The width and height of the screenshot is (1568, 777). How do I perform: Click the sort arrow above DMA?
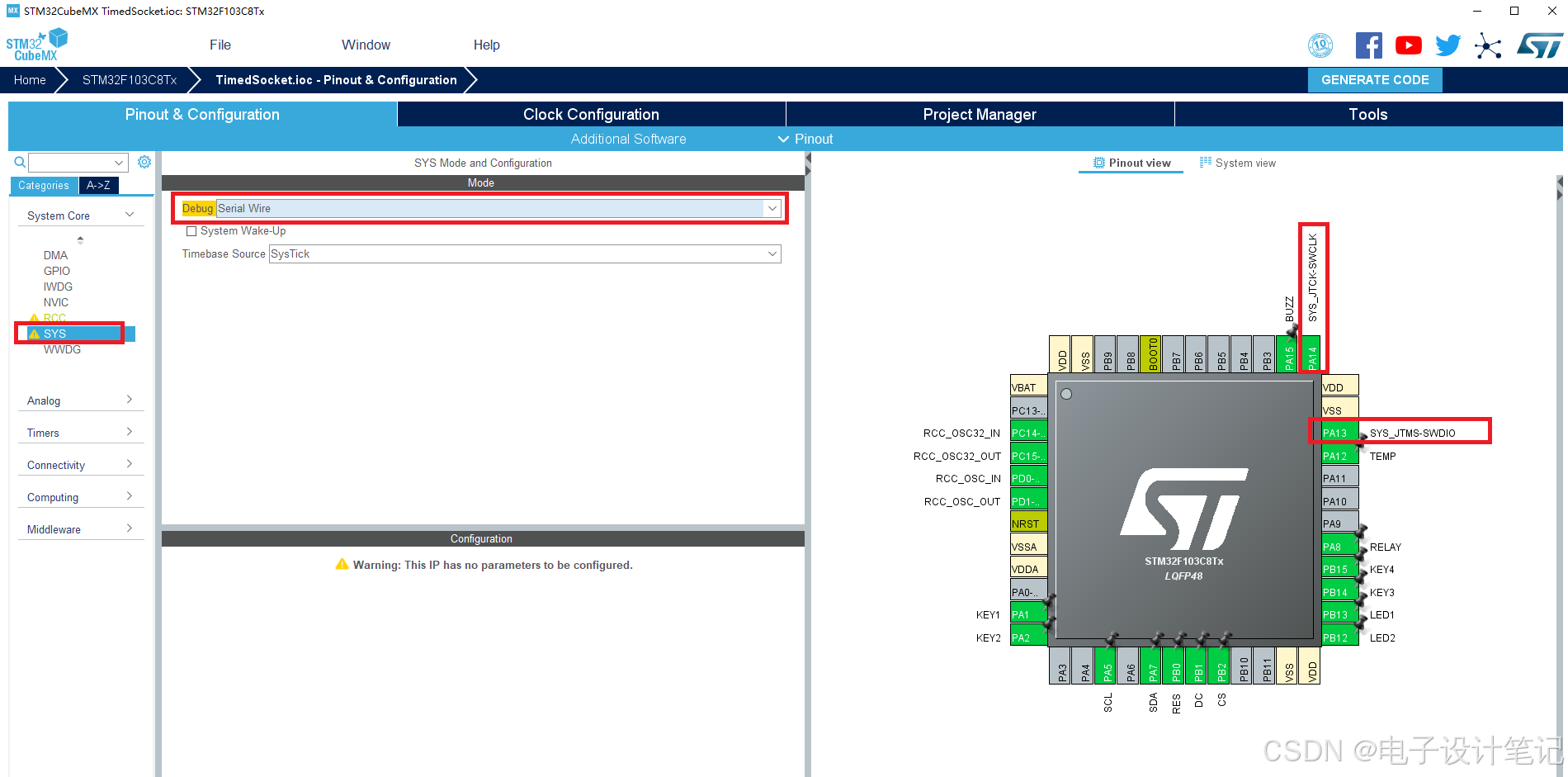coord(80,239)
